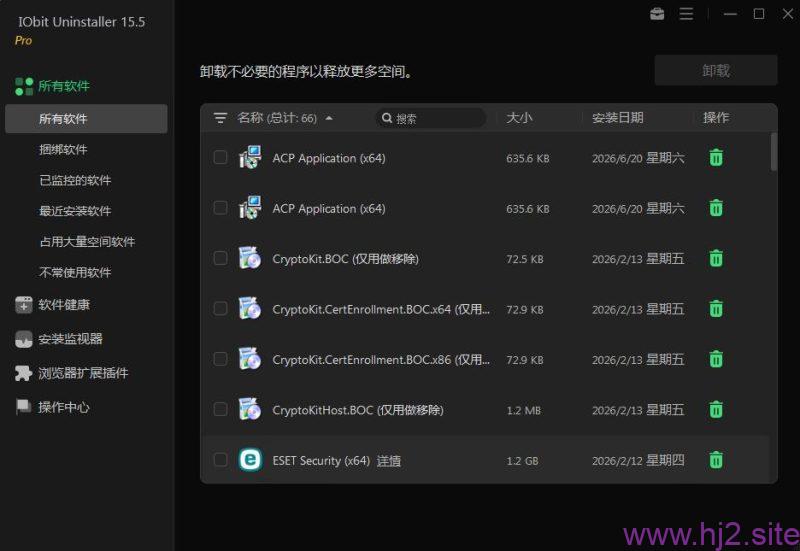Click the second ACP Application row trash icon
Image resolution: width=800 pixels, height=551 pixels.
(x=716, y=208)
